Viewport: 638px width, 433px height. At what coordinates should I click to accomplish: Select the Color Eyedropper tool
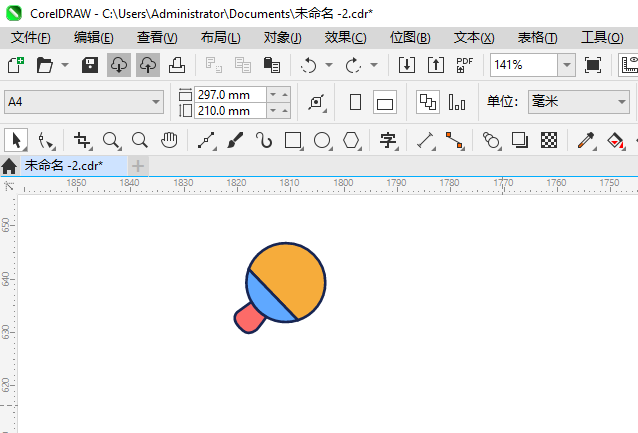(586, 141)
